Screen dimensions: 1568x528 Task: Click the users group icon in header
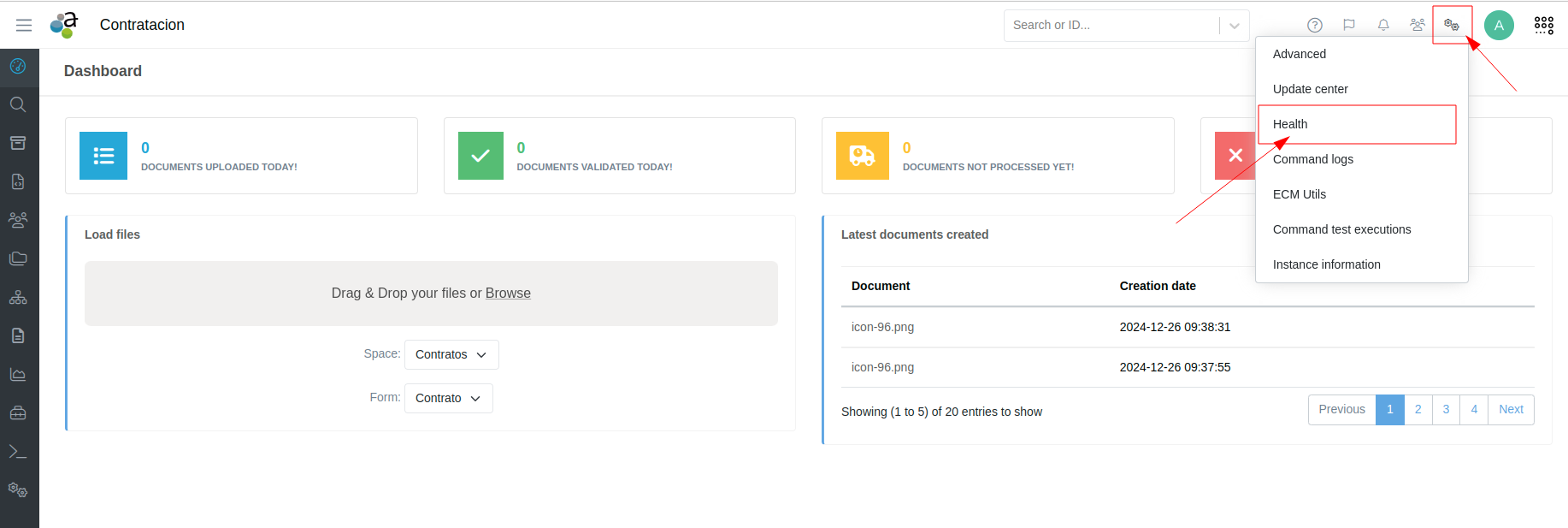click(1418, 26)
